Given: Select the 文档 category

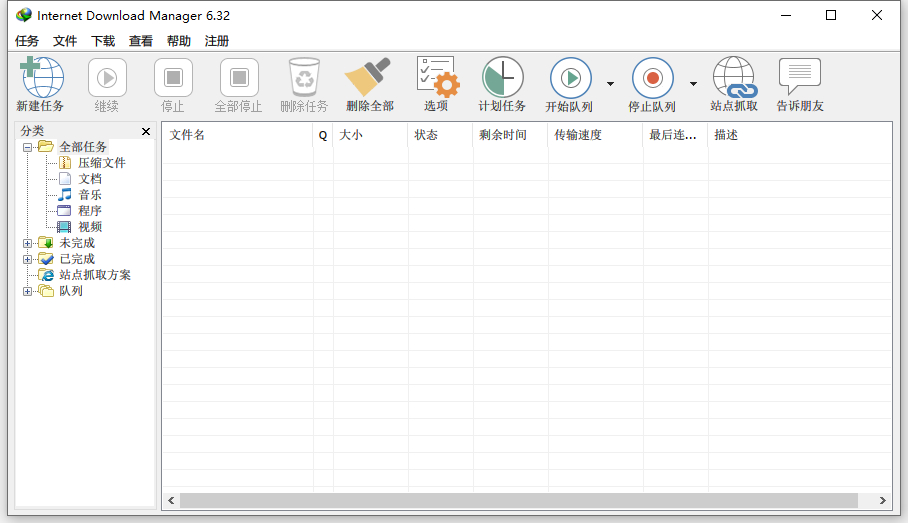Looking at the screenshot, I should click(x=90, y=179).
